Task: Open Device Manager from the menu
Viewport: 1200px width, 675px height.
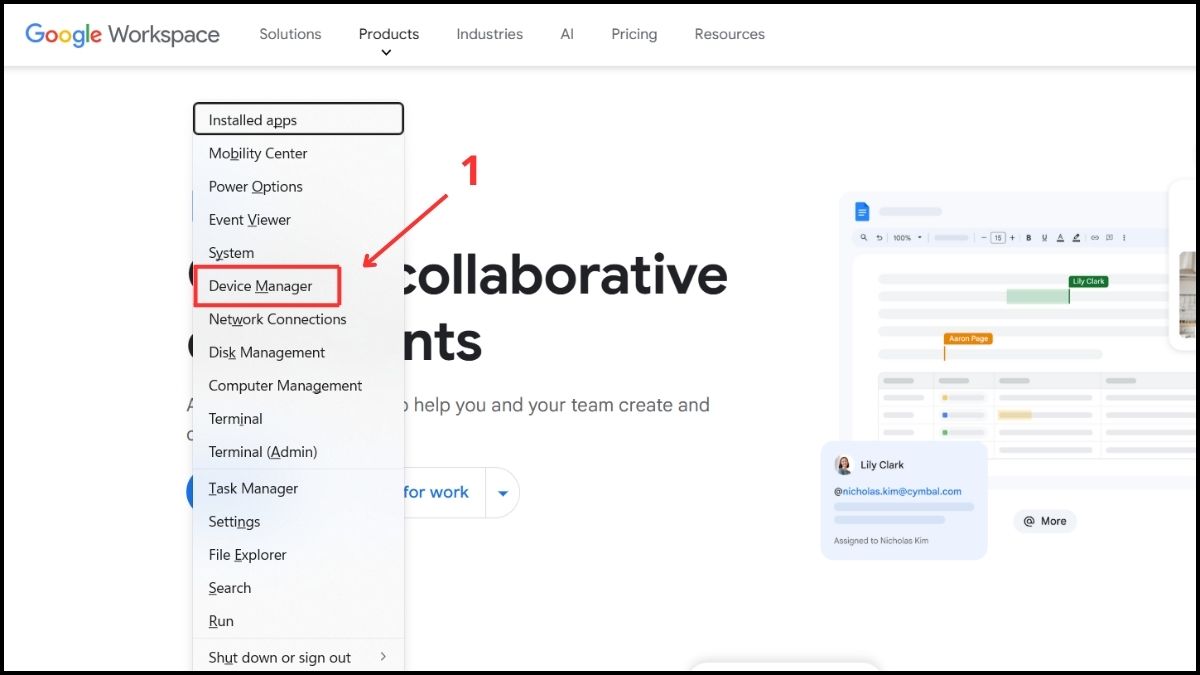Action: tap(298, 286)
